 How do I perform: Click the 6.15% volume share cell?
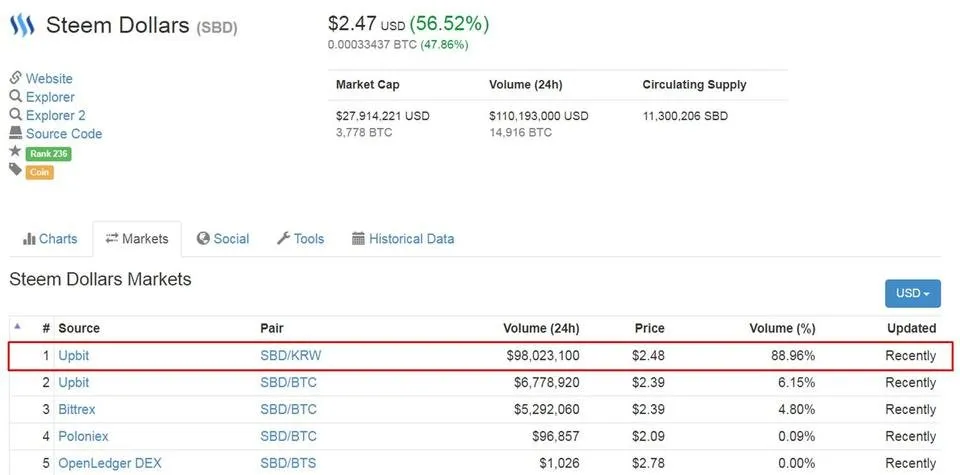(x=797, y=383)
